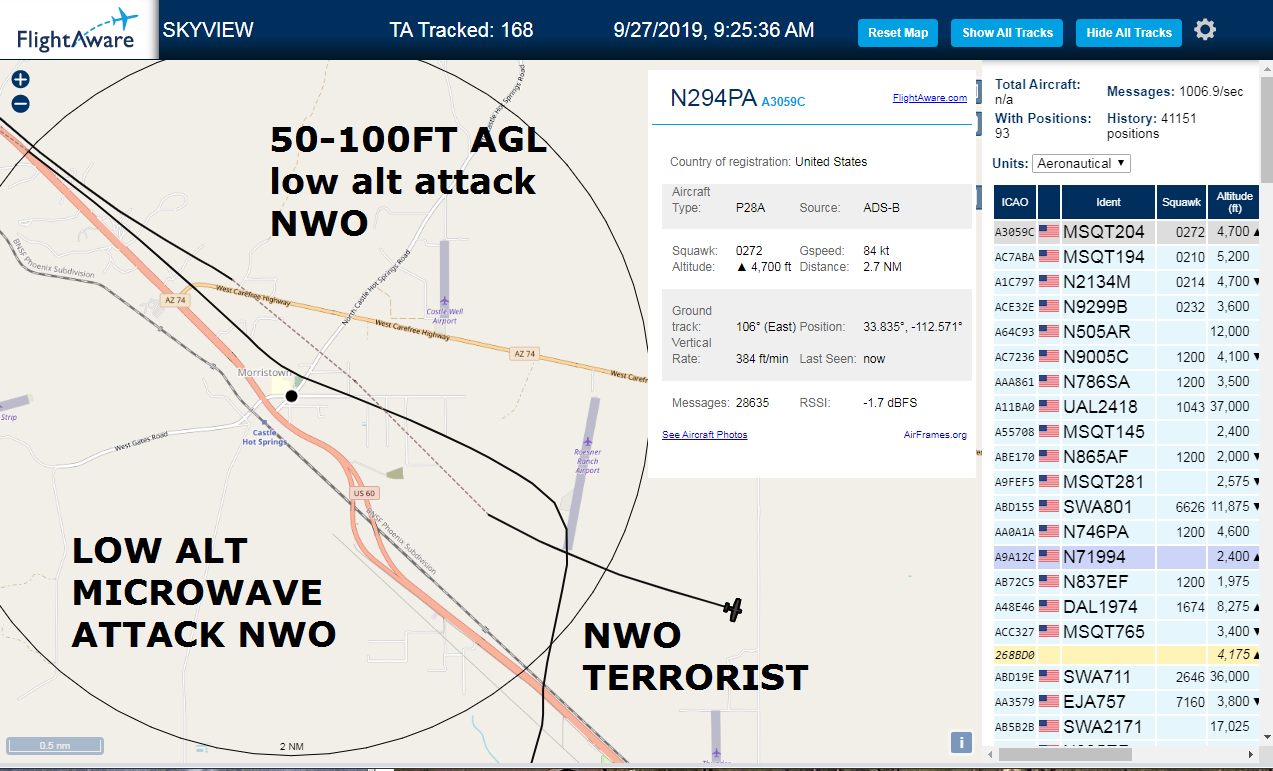Select the N71994 aircraft row
Screen dimensions: 1273x771
coord(1128,557)
